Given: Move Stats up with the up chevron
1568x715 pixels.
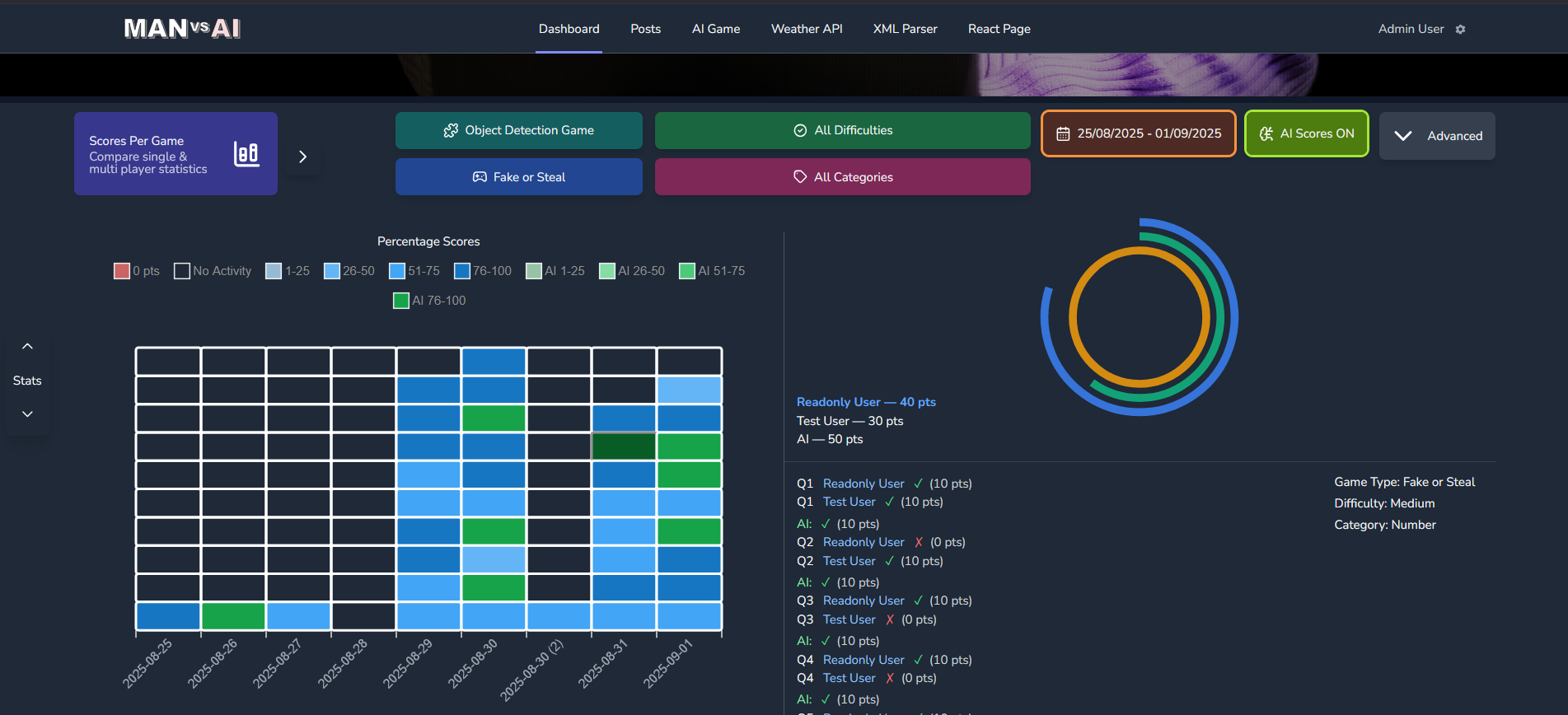Looking at the screenshot, I should tap(27, 346).
